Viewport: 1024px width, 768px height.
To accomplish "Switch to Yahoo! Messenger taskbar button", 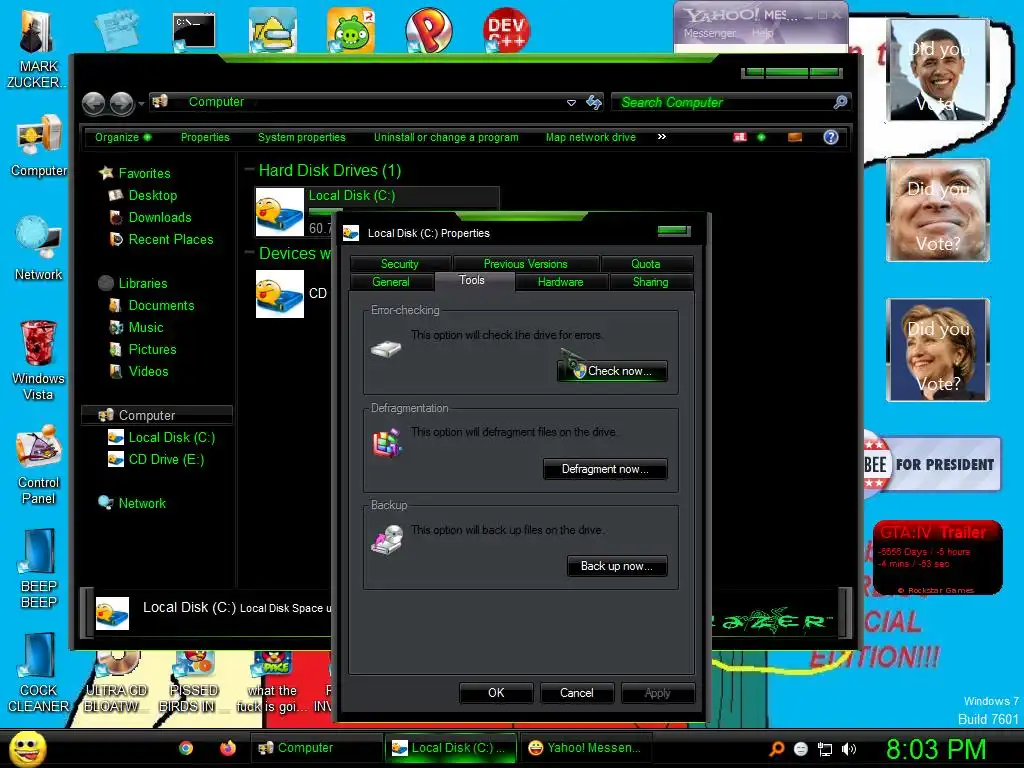I will (x=584, y=748).
